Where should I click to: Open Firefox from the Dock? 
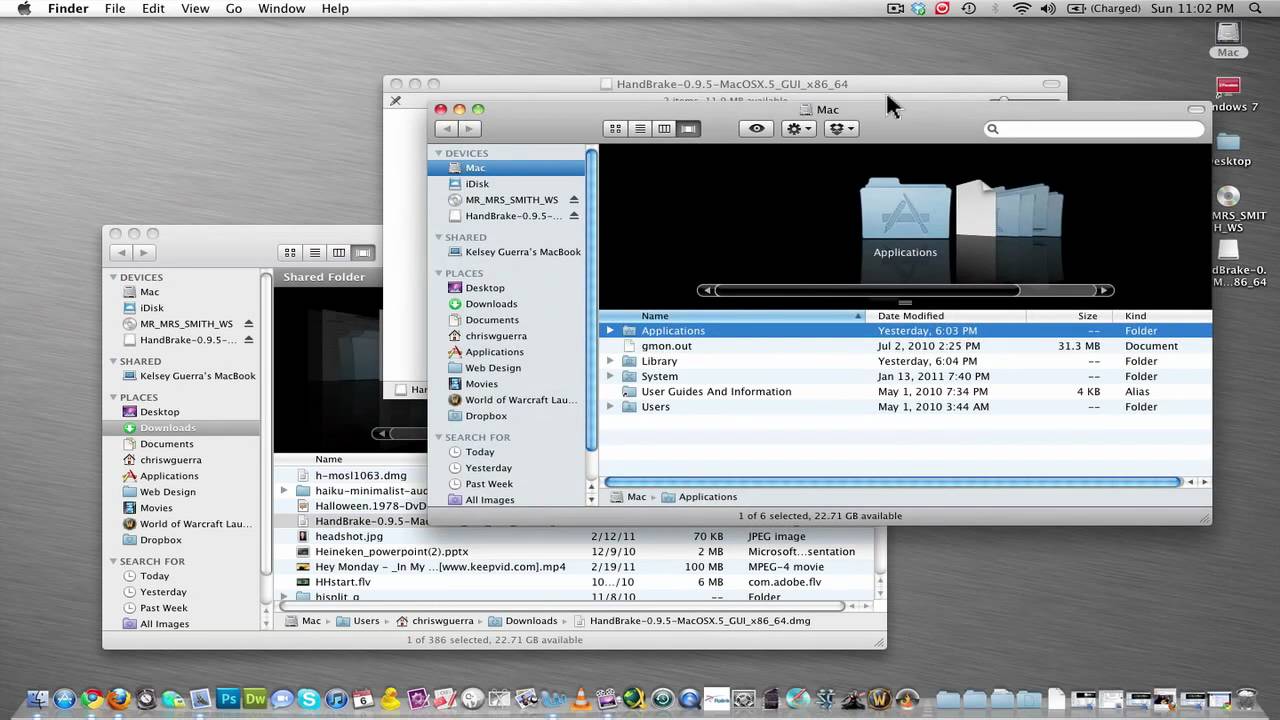coord(119,699)
